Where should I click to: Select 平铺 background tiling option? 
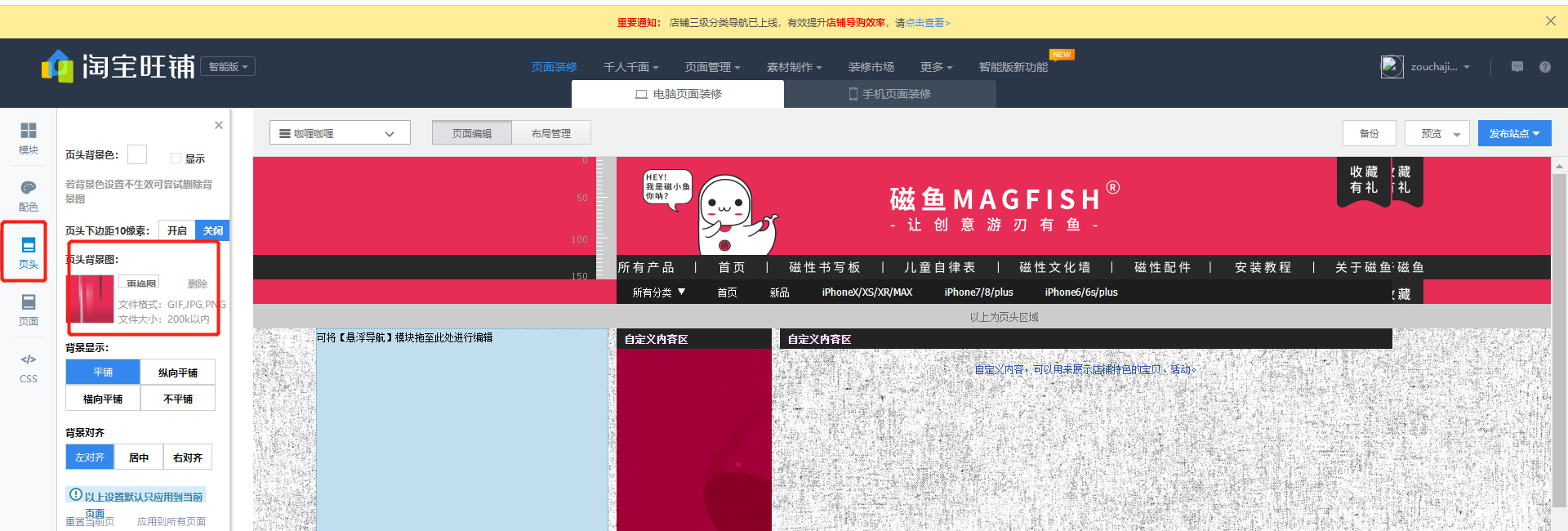point(103,373)
